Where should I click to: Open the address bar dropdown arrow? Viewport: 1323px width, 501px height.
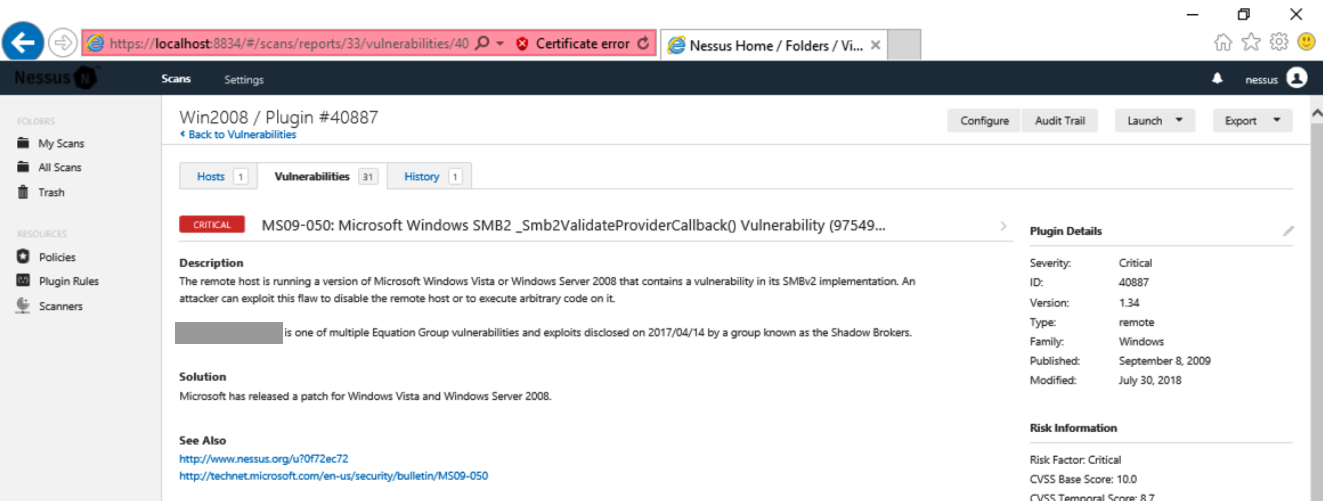tap(500, 44)
